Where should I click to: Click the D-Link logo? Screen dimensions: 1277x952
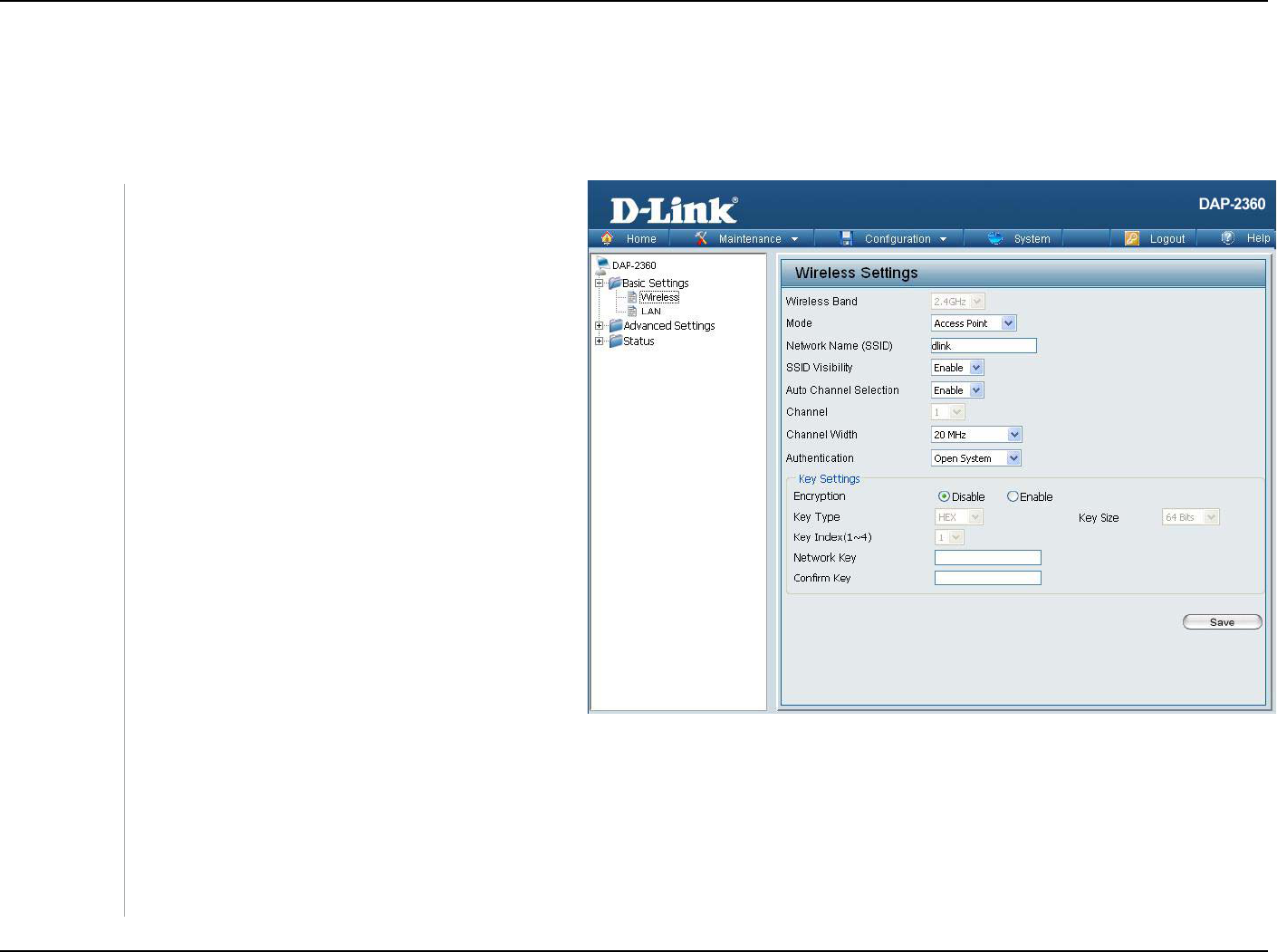tap(674, 210)
